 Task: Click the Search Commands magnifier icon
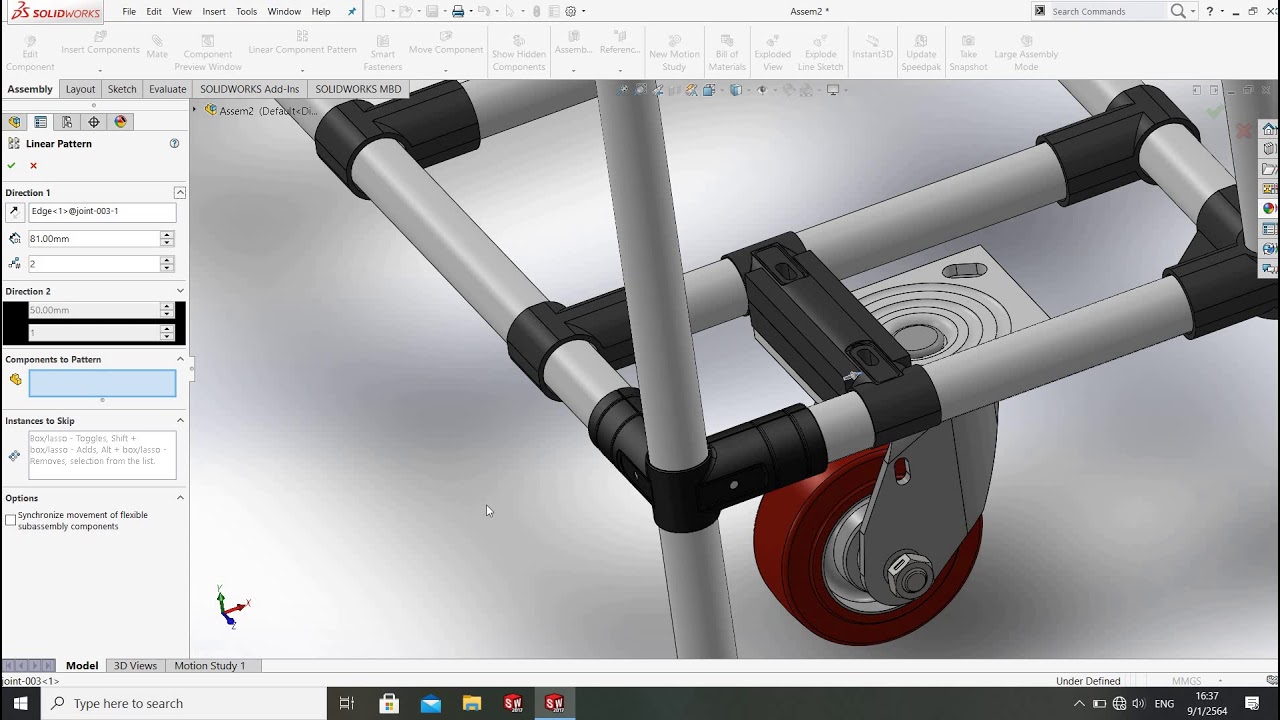pos(1178,11)
